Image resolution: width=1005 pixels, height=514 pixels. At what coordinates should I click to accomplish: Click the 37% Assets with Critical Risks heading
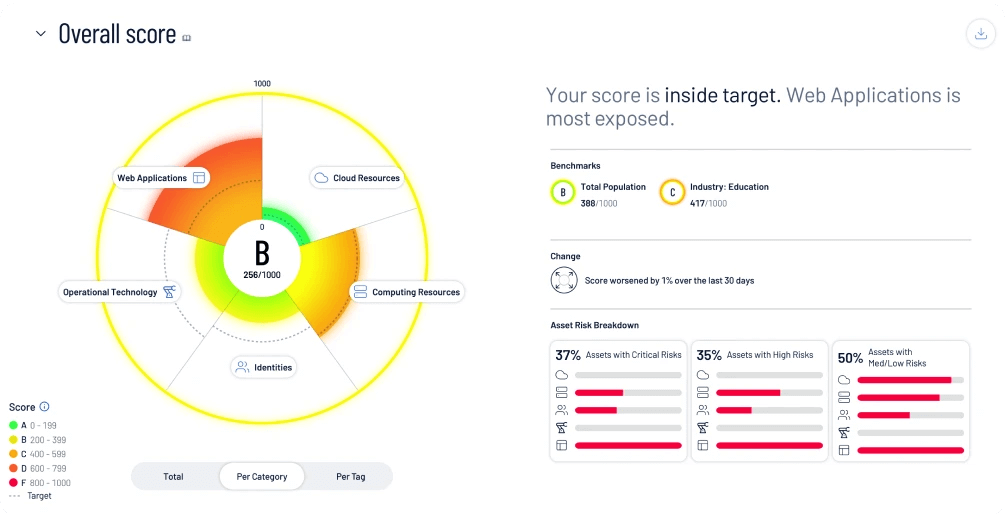point(619,355)
